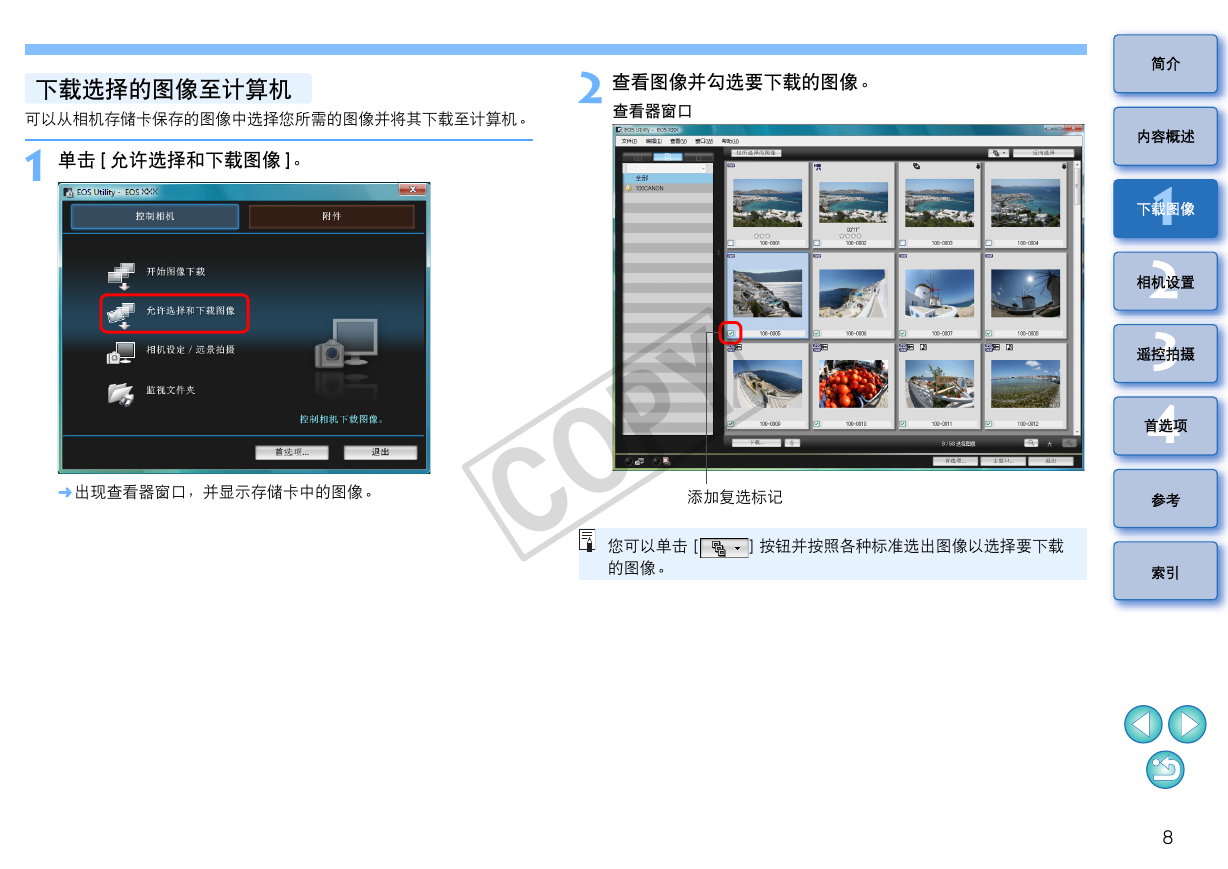
Task: Click the large magnifier zoom-in button in viewer
Action: [1069, 442]
